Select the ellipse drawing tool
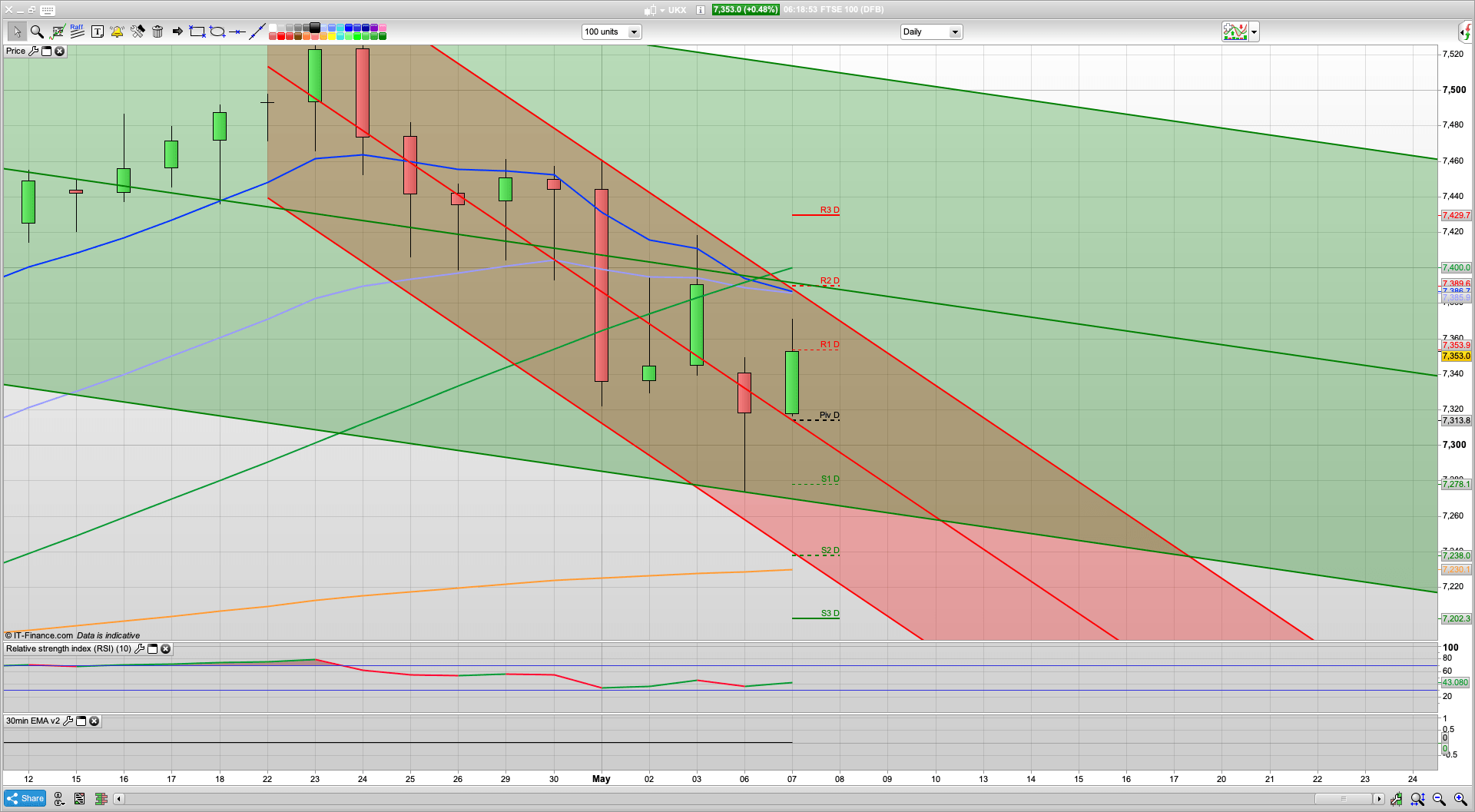This screenshot has width=1475, height=812. click(217, 31)
